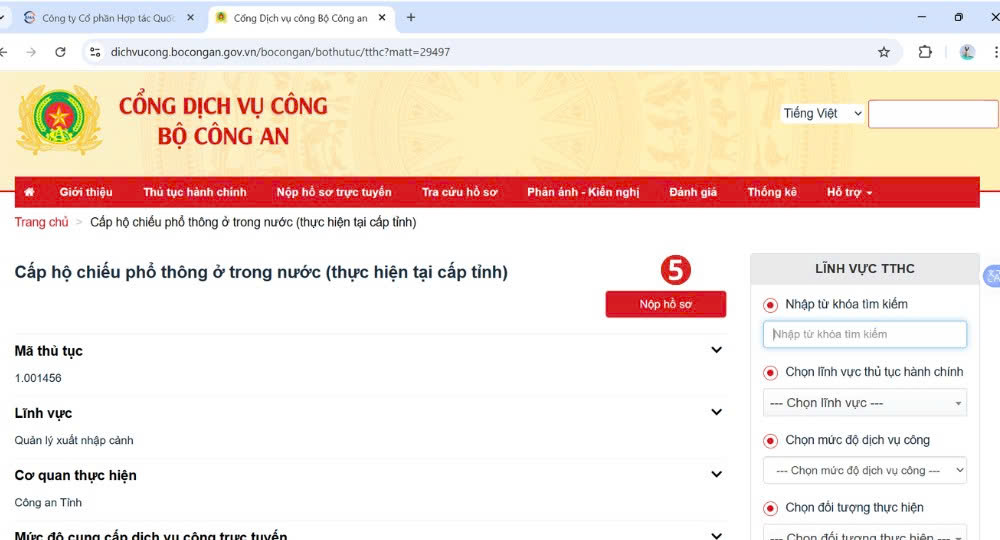The width and height of the screenshot is (1000, 540).
Task: Select the 'Nhập từ khóa tìm kiếm' radio button
Action: (770, 305)
